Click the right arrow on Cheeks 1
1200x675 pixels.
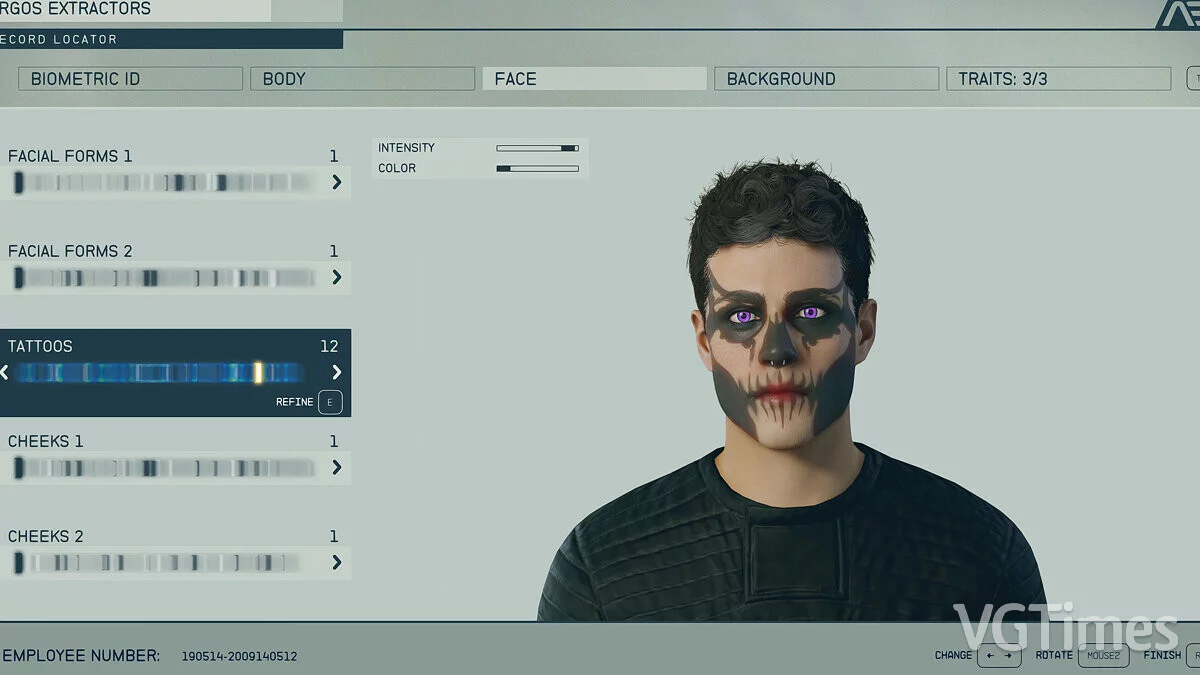pyautogui.click(x=336, y=467)
